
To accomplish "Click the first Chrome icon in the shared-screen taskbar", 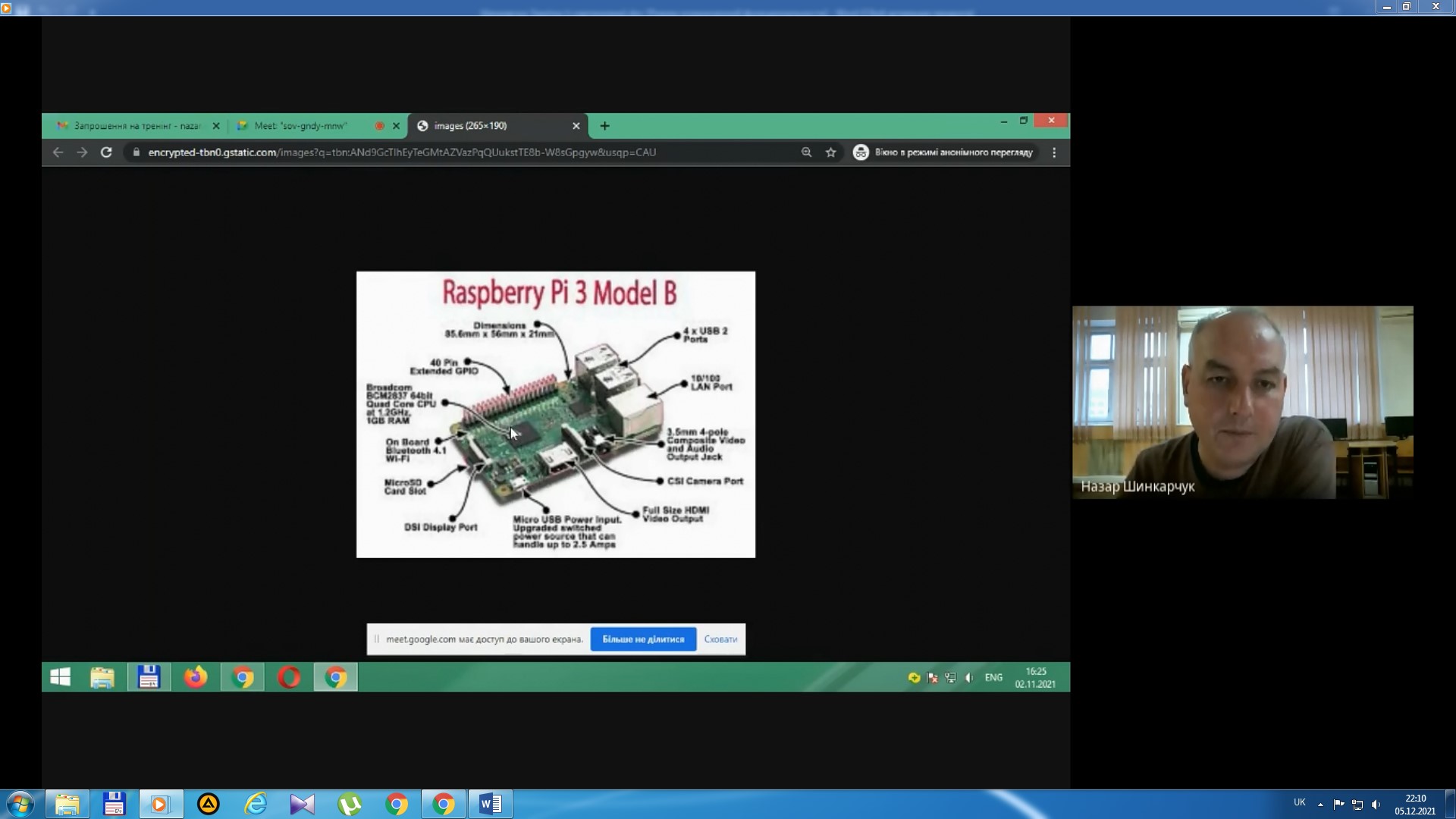I will pos(243,677).
